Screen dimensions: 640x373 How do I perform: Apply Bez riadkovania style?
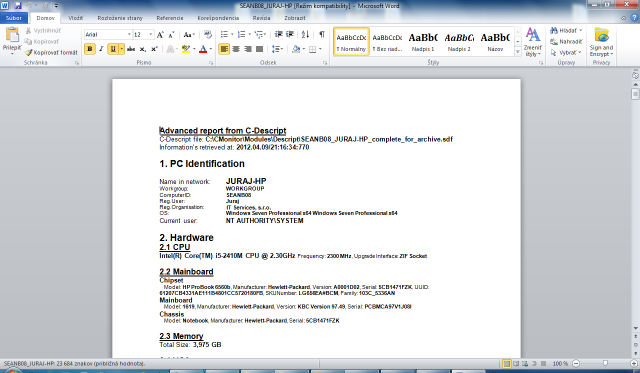[x=387, y=42]
